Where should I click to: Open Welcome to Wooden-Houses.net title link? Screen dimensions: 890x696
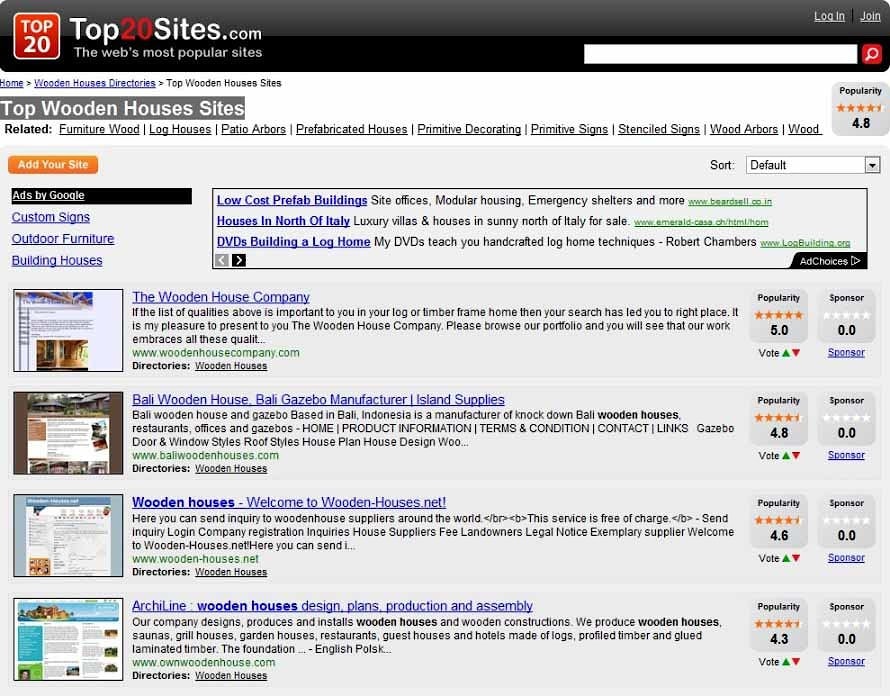point(289,502)
